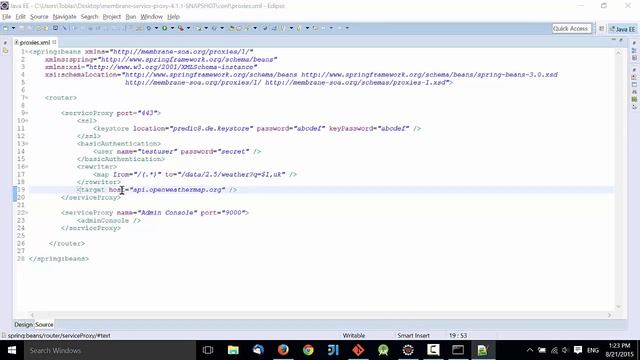Click the "19 : 53" cursor position status
Image resolution: width=640 pixels, height=360 pixels.
pyautogui.click(x=458, y=336)
